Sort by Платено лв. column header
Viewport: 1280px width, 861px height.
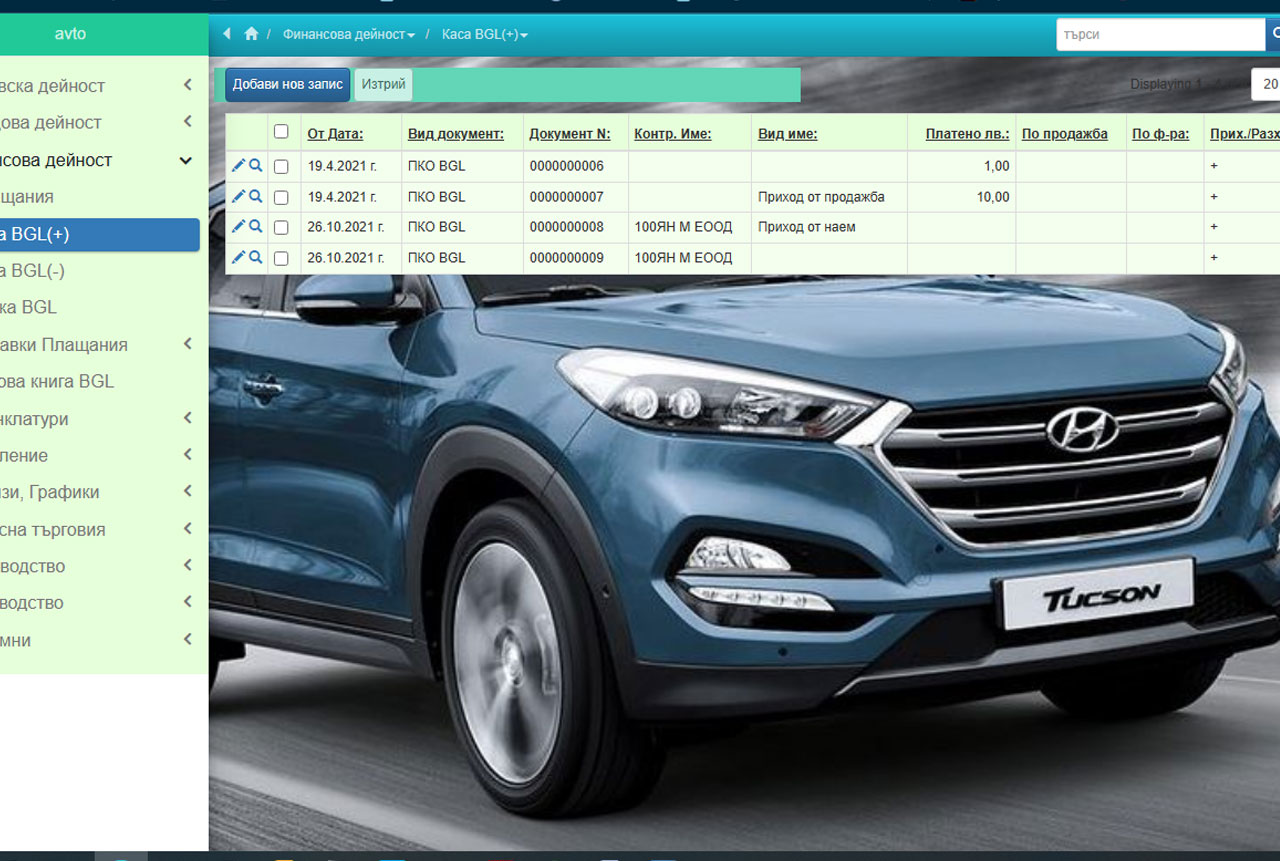point(967,134)
